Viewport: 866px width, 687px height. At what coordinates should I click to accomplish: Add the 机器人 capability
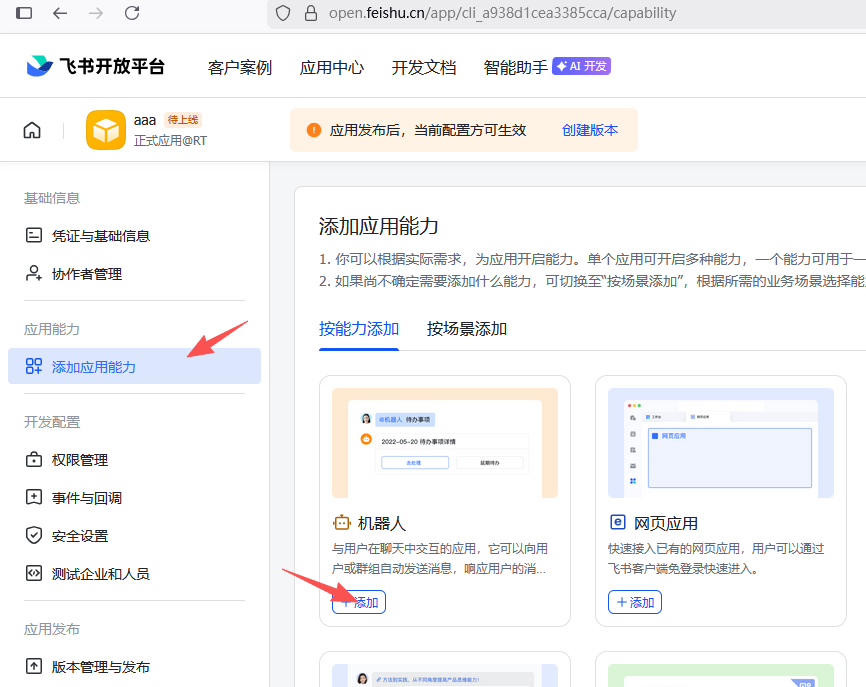click(359, 602)
